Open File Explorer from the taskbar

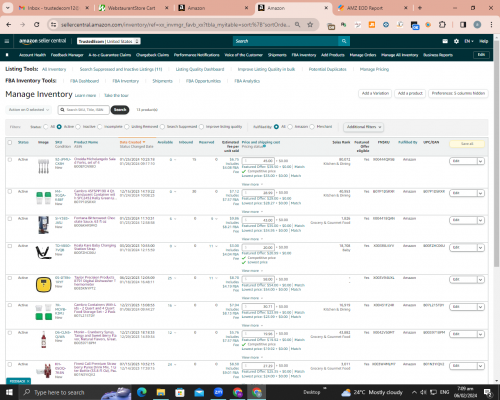tap(161, 392)
